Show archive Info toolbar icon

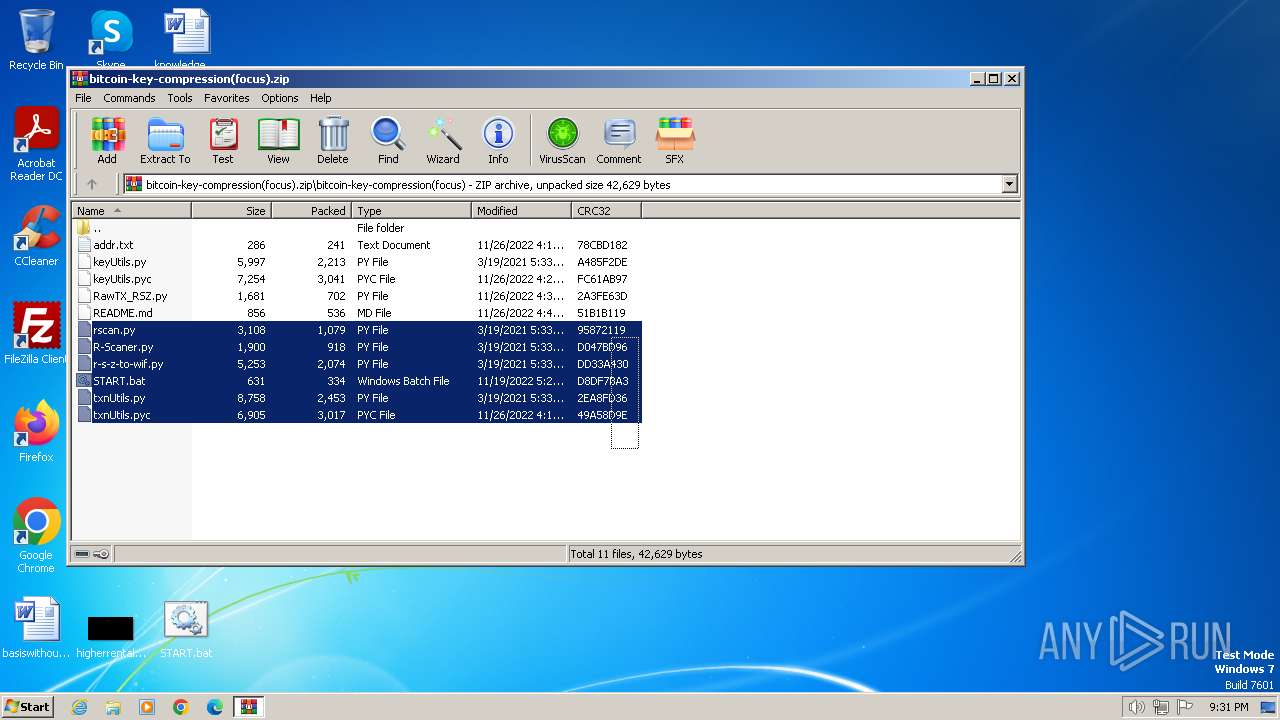(x=498, y=140)
